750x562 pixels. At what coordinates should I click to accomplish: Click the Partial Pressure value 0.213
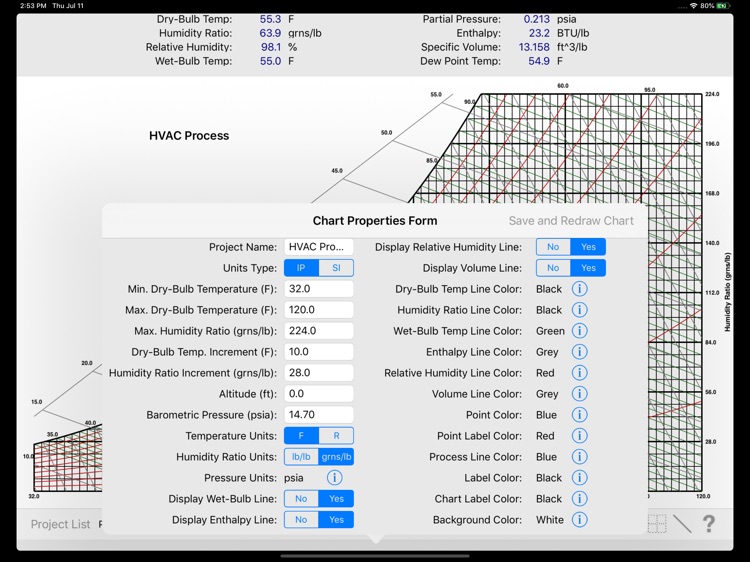(x=537, y=19)
